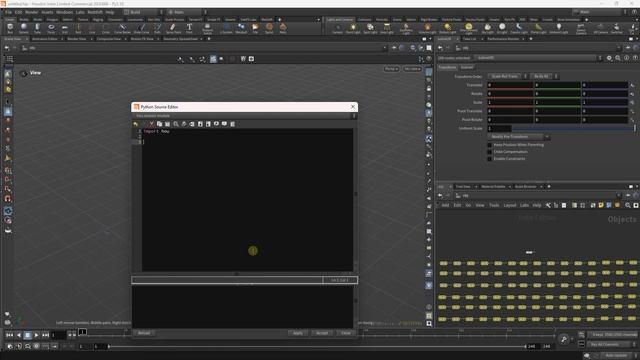The width and height of the screenshot is (640, 360).
Task: Open the Help menu
Action: [109, 12]
